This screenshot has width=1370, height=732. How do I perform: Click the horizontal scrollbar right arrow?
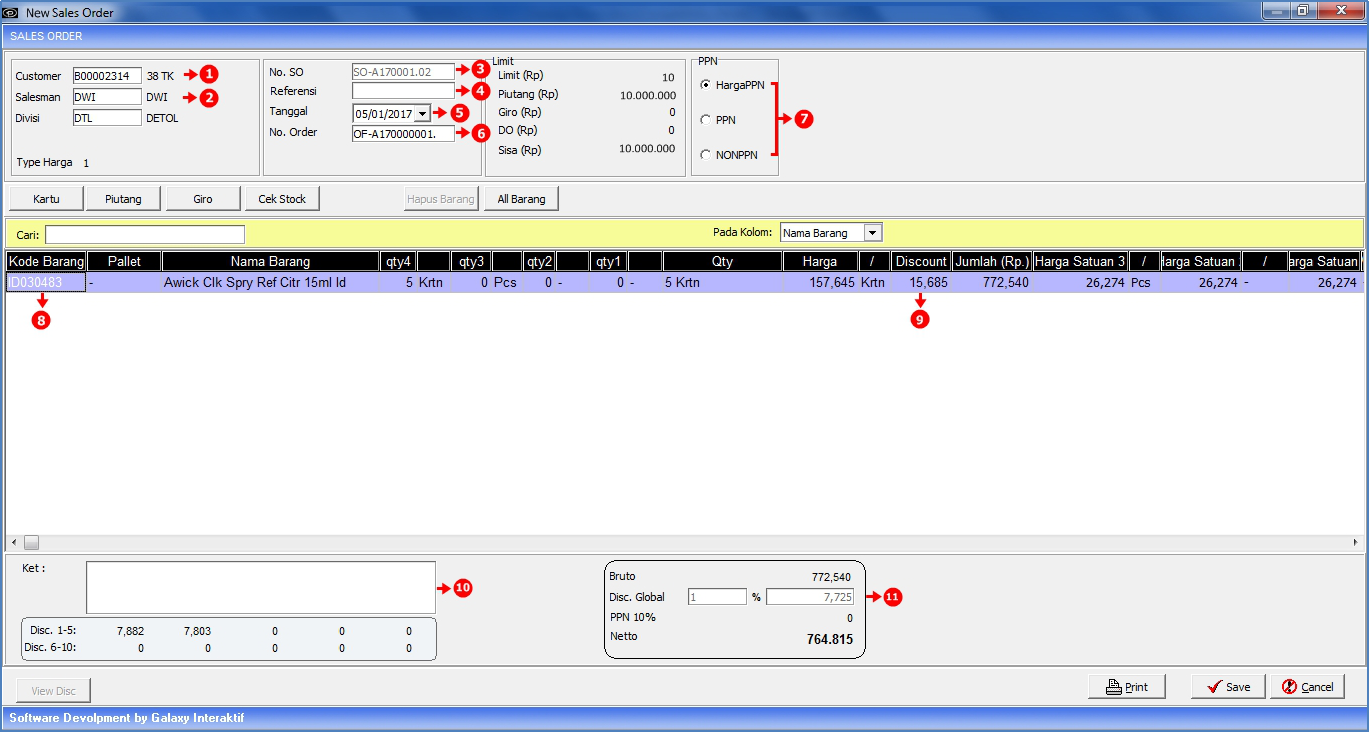pos(1356,542)
